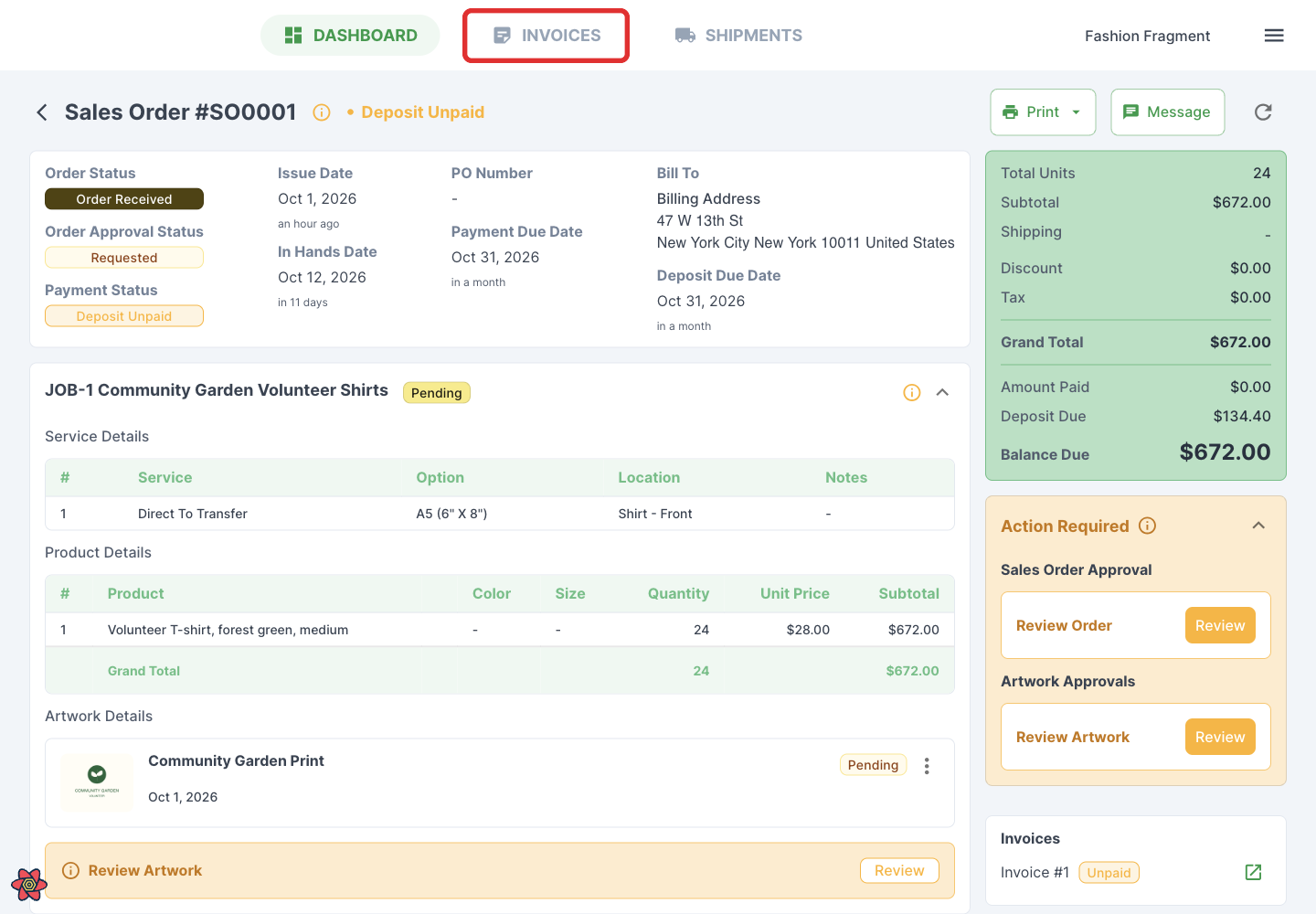Click Review for Review Order
Image resolution: width=1316 pixels, height=914 pixels.
coord(1220,625)
